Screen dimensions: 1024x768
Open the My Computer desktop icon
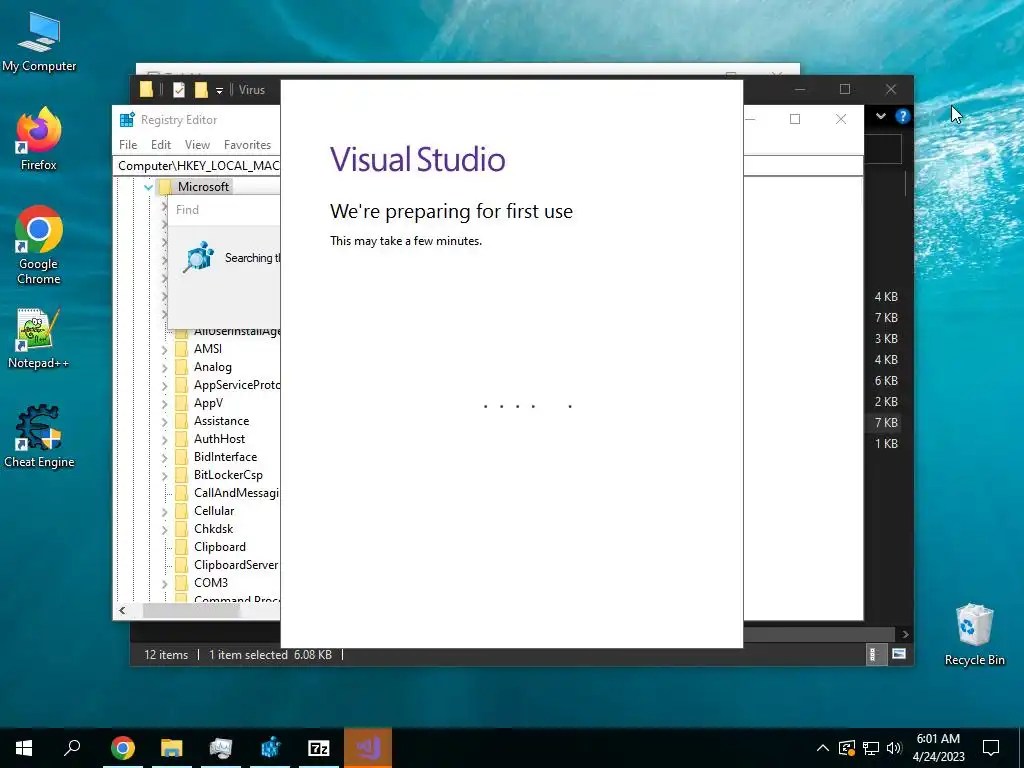tap(39, 42)
